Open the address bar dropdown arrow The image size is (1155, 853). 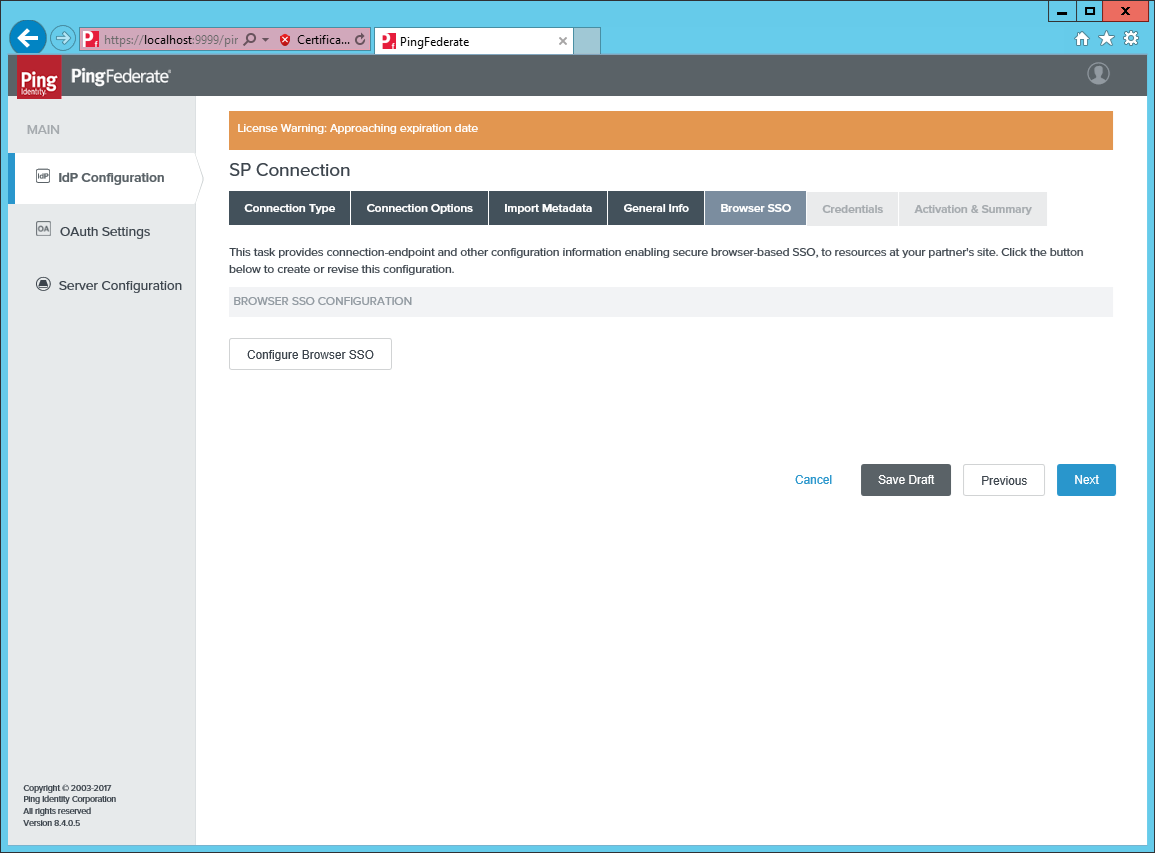pyautogui.click(x=266, y=40)
